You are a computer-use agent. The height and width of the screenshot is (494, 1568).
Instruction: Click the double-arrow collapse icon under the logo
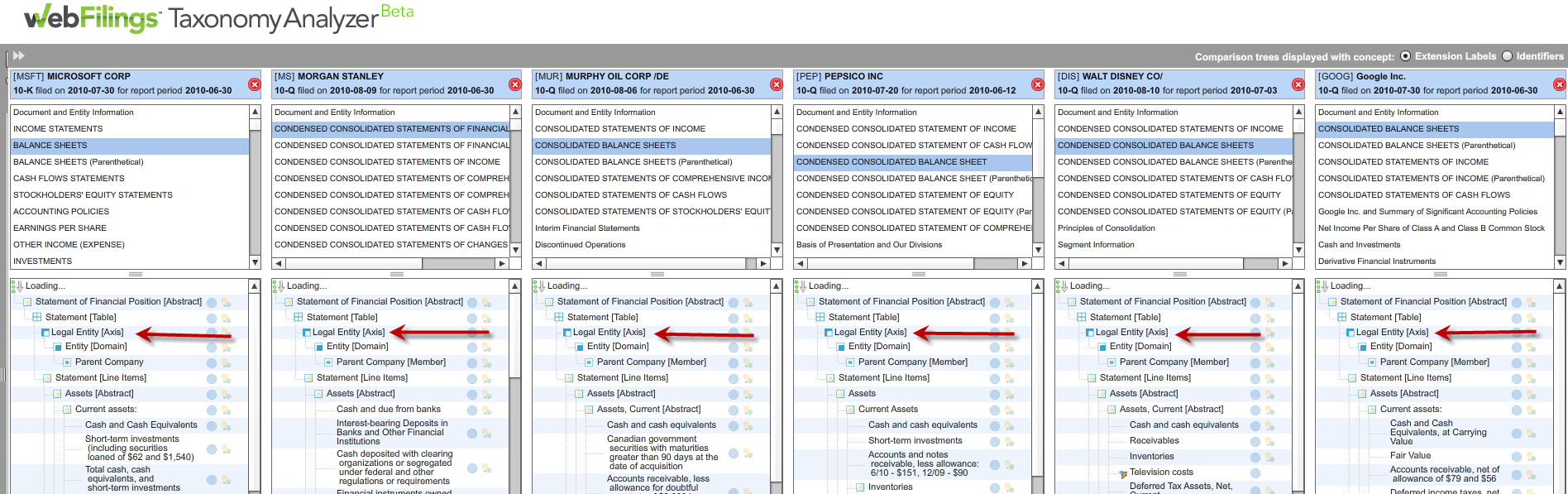[x=18, y=56]
